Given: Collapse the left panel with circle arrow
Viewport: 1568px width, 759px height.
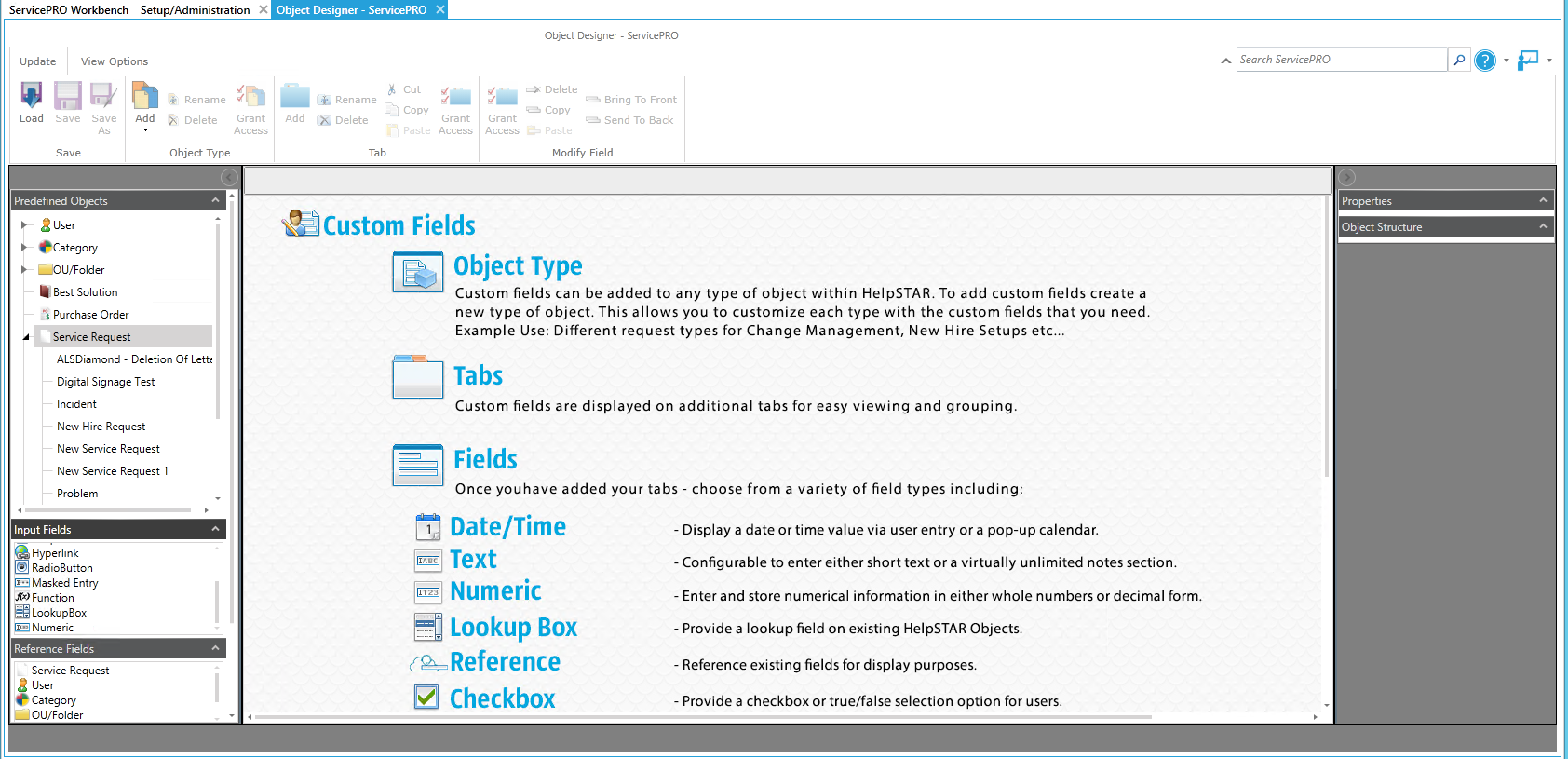Looking at the screenshot, I should [229, 177].
